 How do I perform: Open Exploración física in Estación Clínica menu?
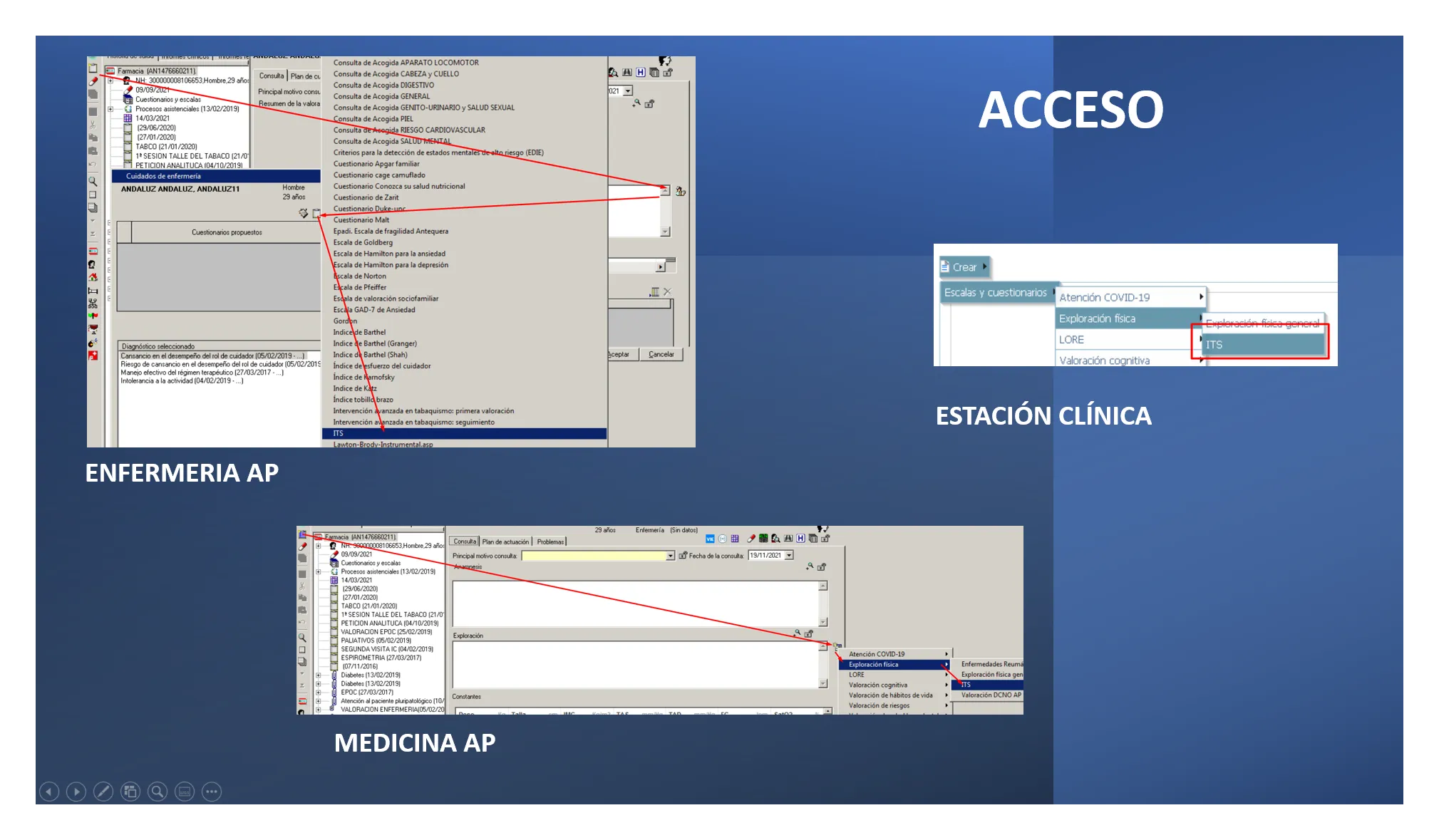(1130, 318)
